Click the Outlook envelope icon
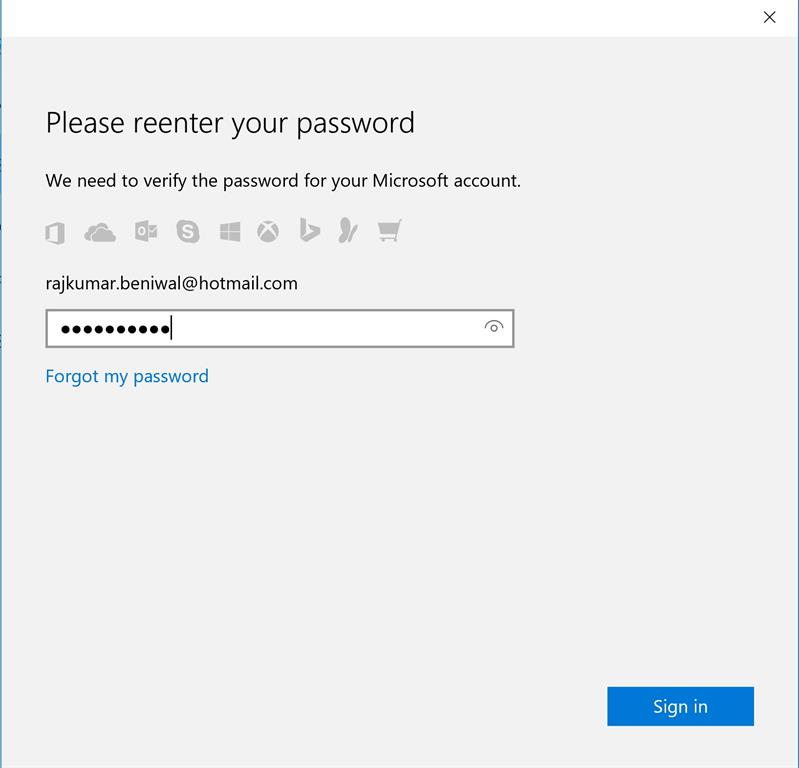 146,232
